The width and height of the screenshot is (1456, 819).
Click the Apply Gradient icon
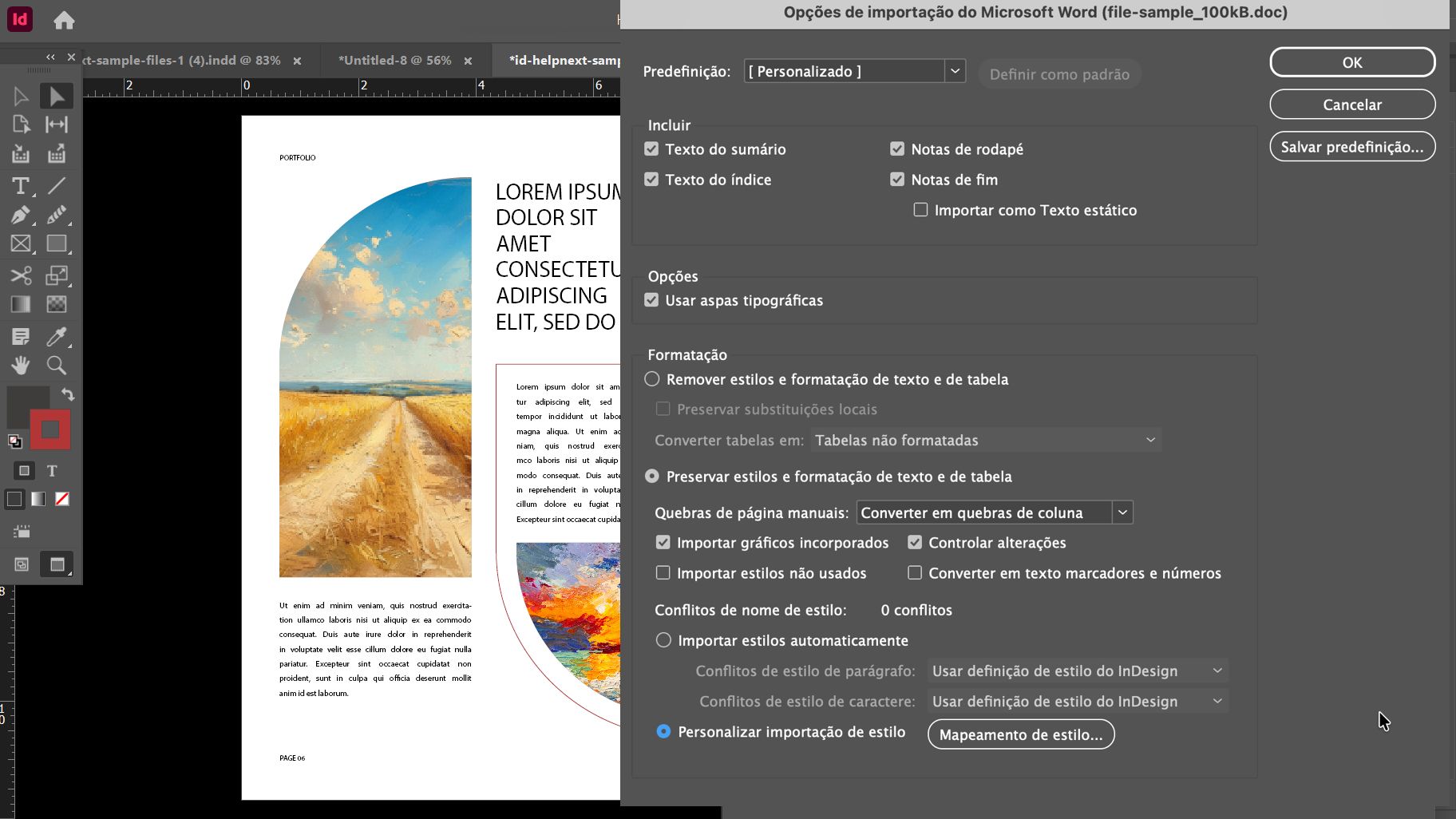click(38, 500)
